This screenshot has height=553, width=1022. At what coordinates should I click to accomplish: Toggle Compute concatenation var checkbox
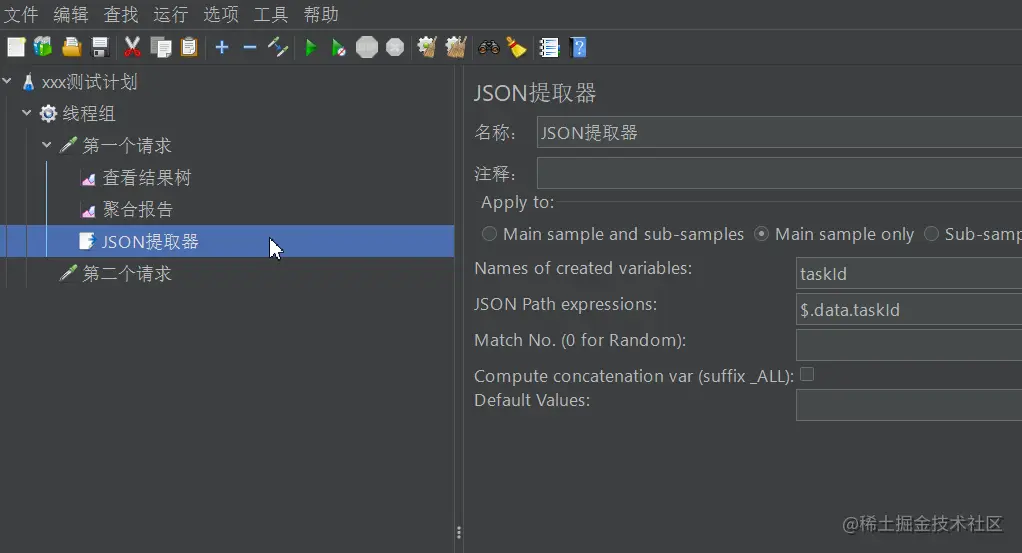pos(807,374)
